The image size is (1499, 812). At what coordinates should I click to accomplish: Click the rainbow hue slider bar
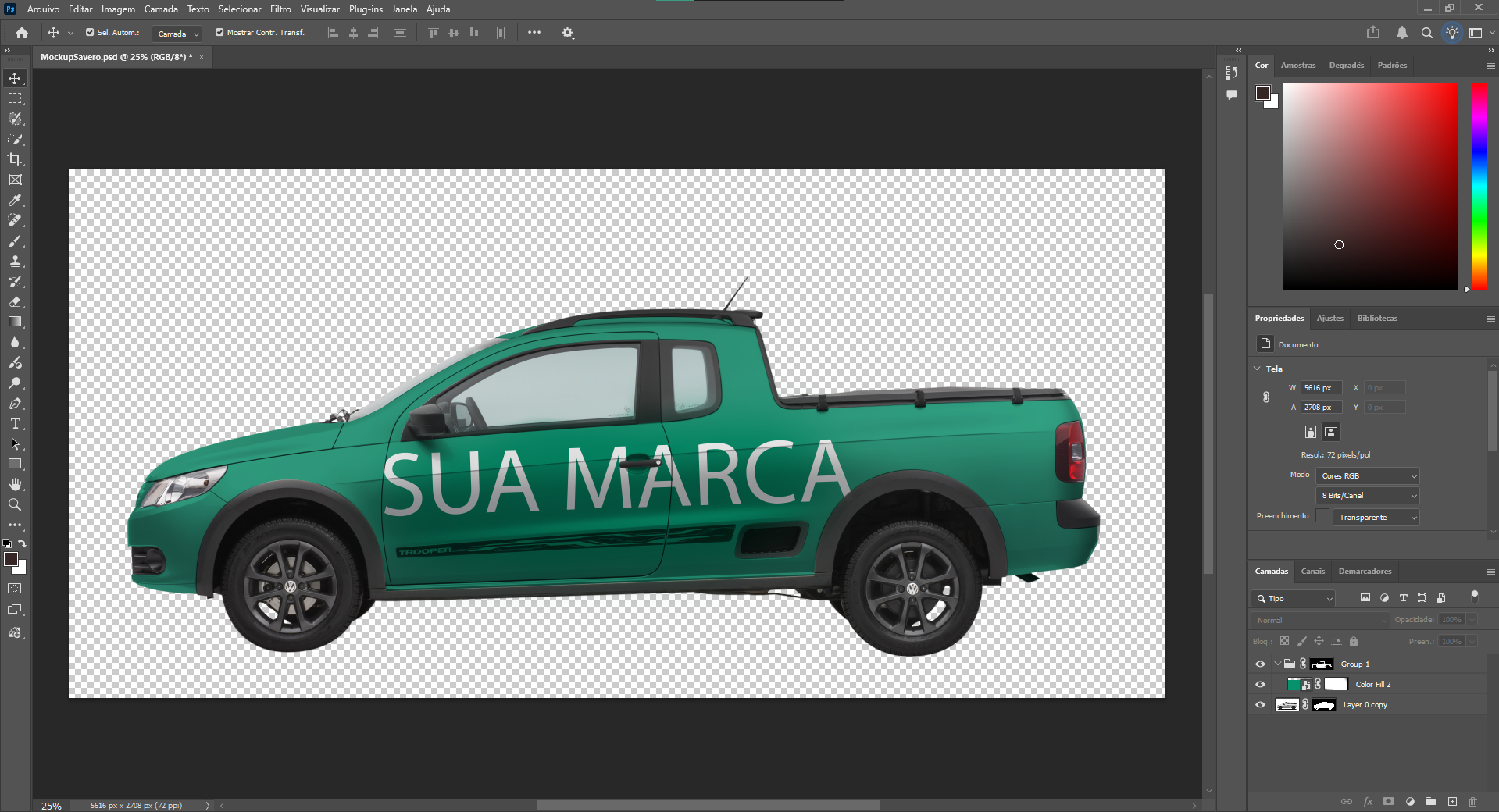pos(1479,186)
